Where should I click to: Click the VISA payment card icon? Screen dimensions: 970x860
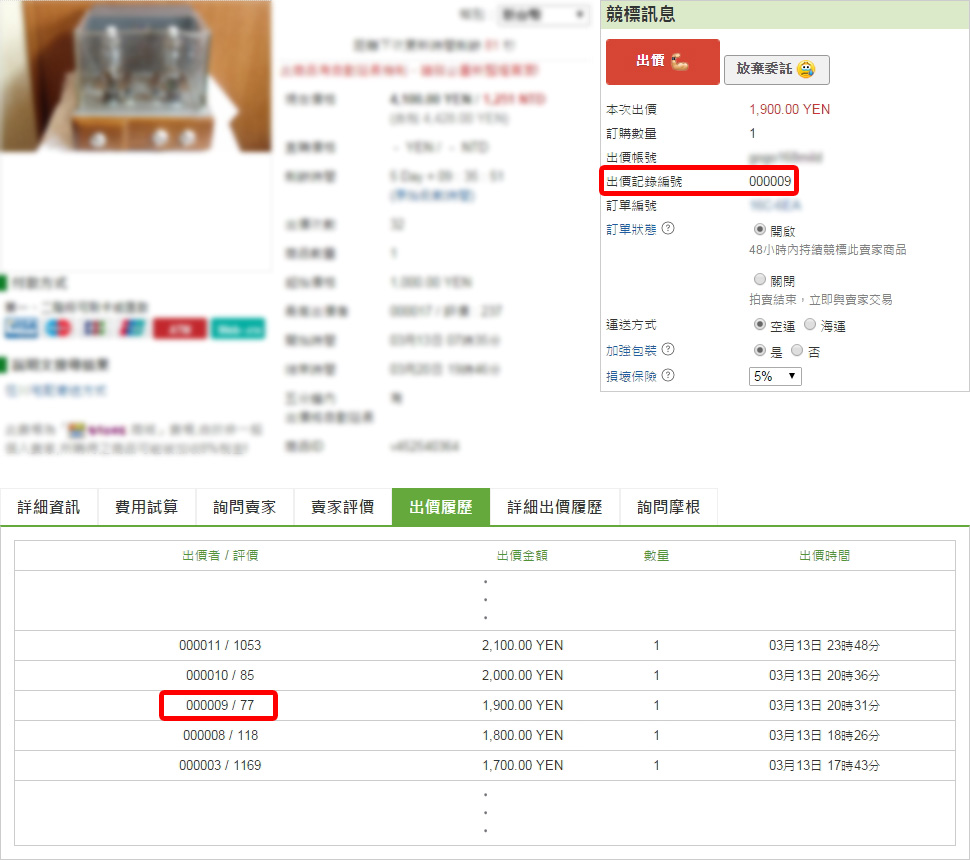[x=20, y=328]
